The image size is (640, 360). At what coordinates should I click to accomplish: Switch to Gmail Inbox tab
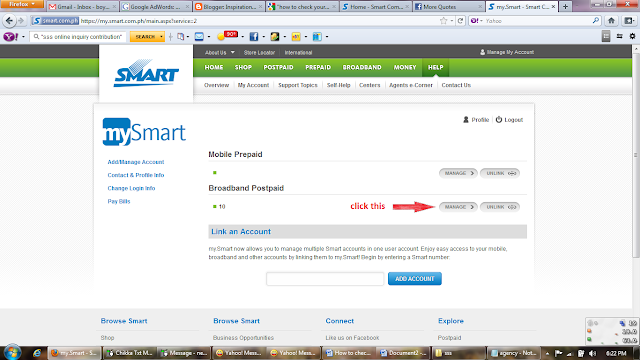pos(82,7)
